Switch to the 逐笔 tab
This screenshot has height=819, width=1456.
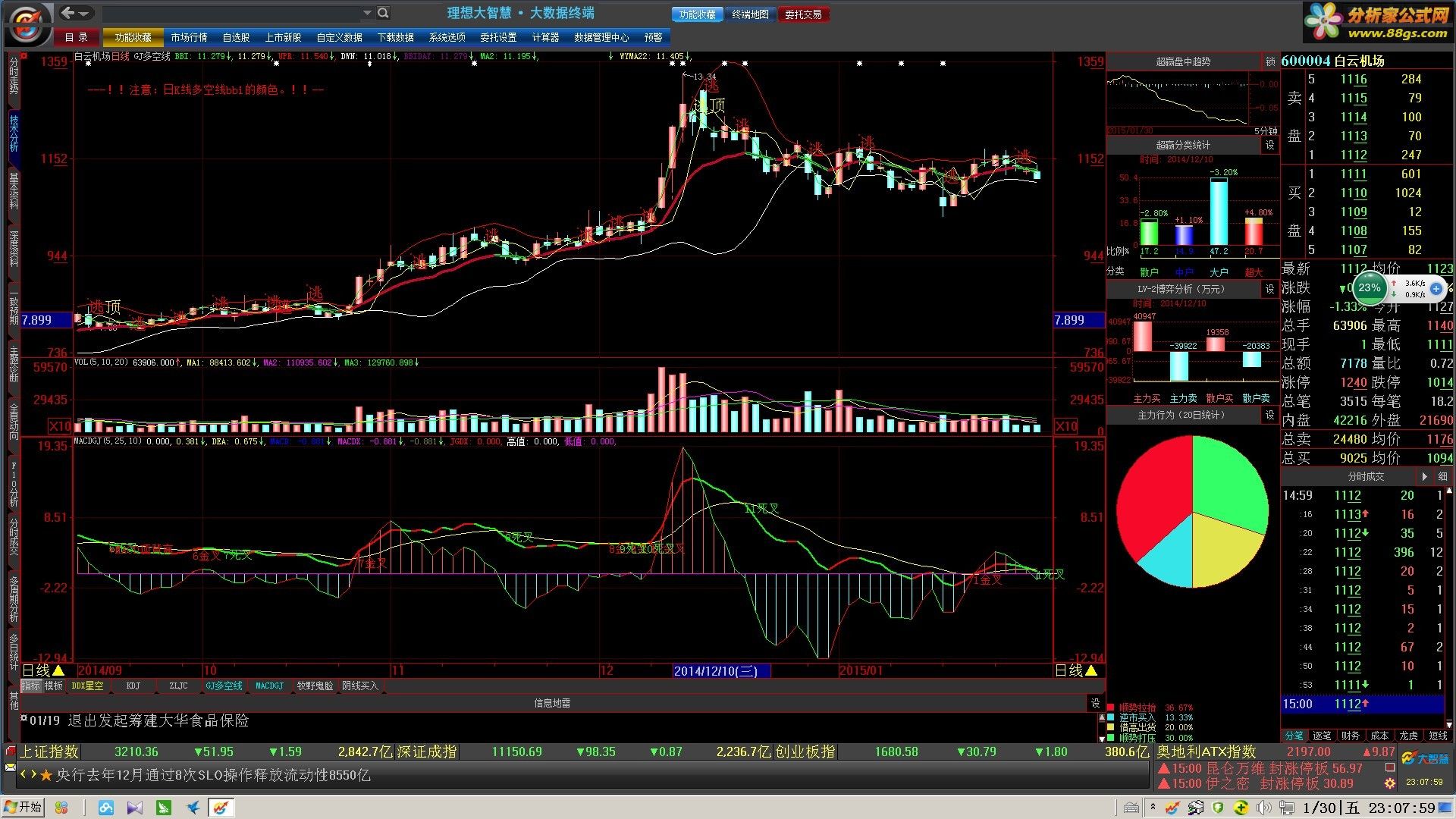1323,736
